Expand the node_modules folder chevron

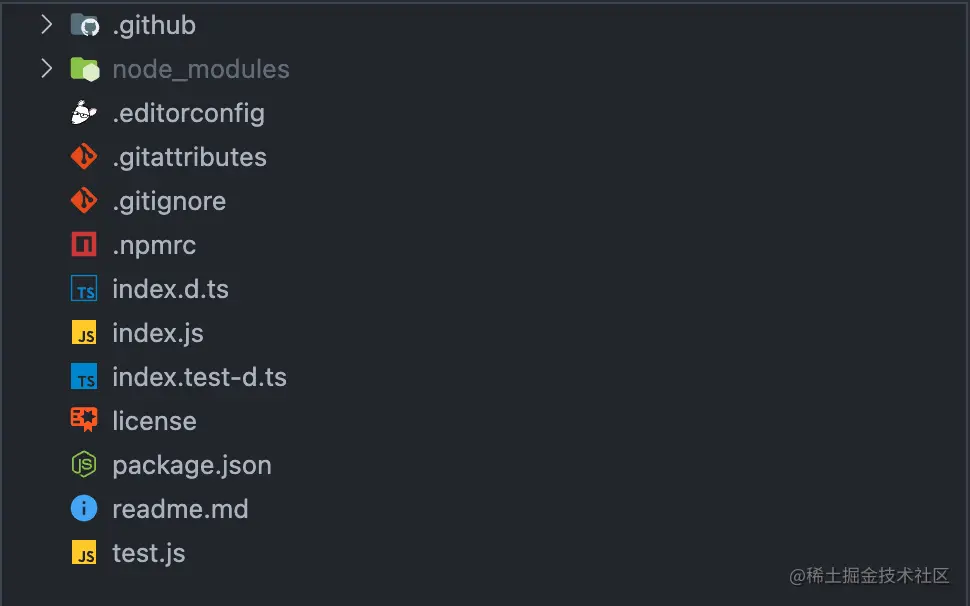46,69
